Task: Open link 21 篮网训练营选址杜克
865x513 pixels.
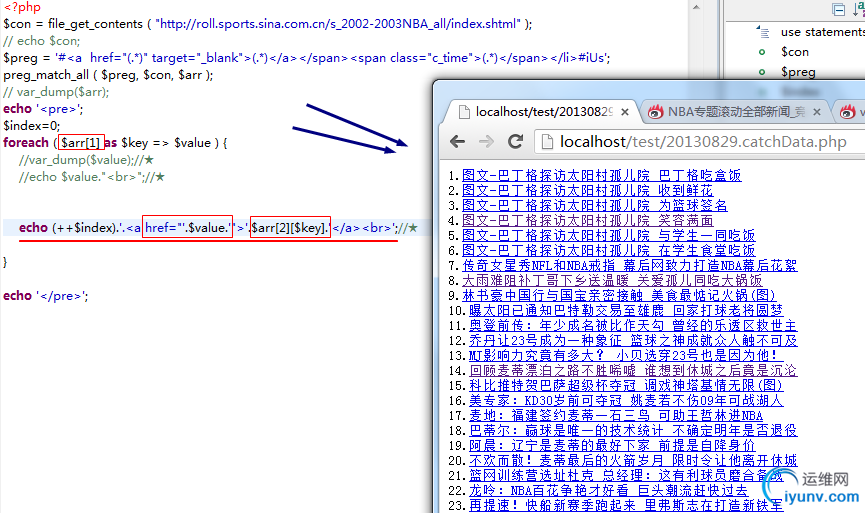Action: (x=626, y=475)
